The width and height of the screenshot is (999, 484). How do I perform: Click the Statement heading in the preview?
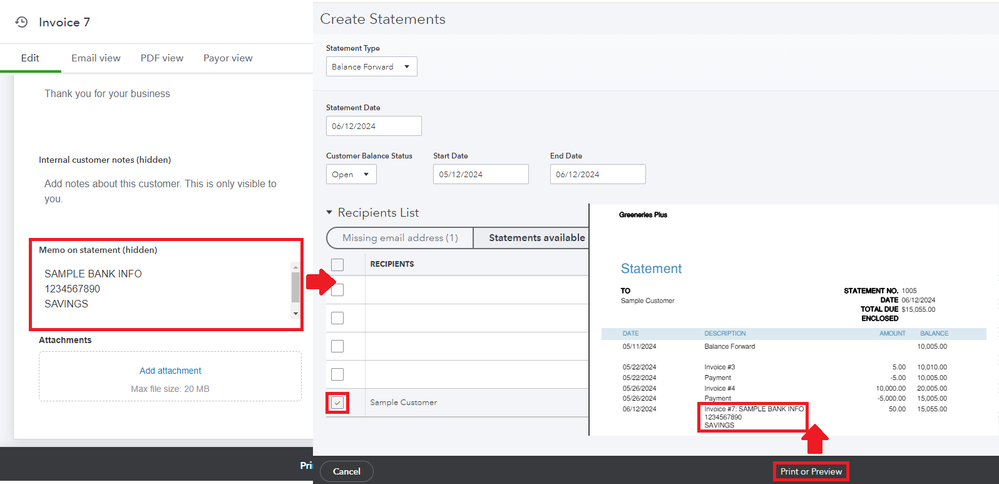tap(651, 269)
